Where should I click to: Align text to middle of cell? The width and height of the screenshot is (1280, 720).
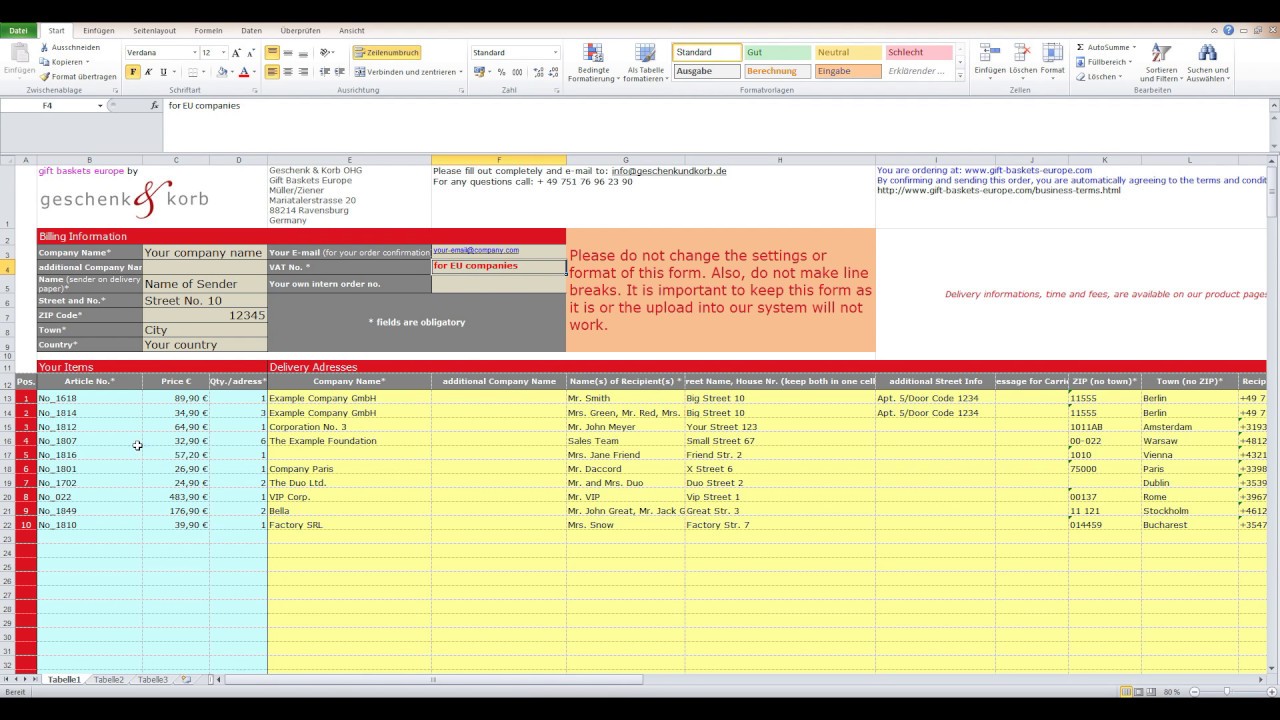pyautogui.click(x=288, y=53)
